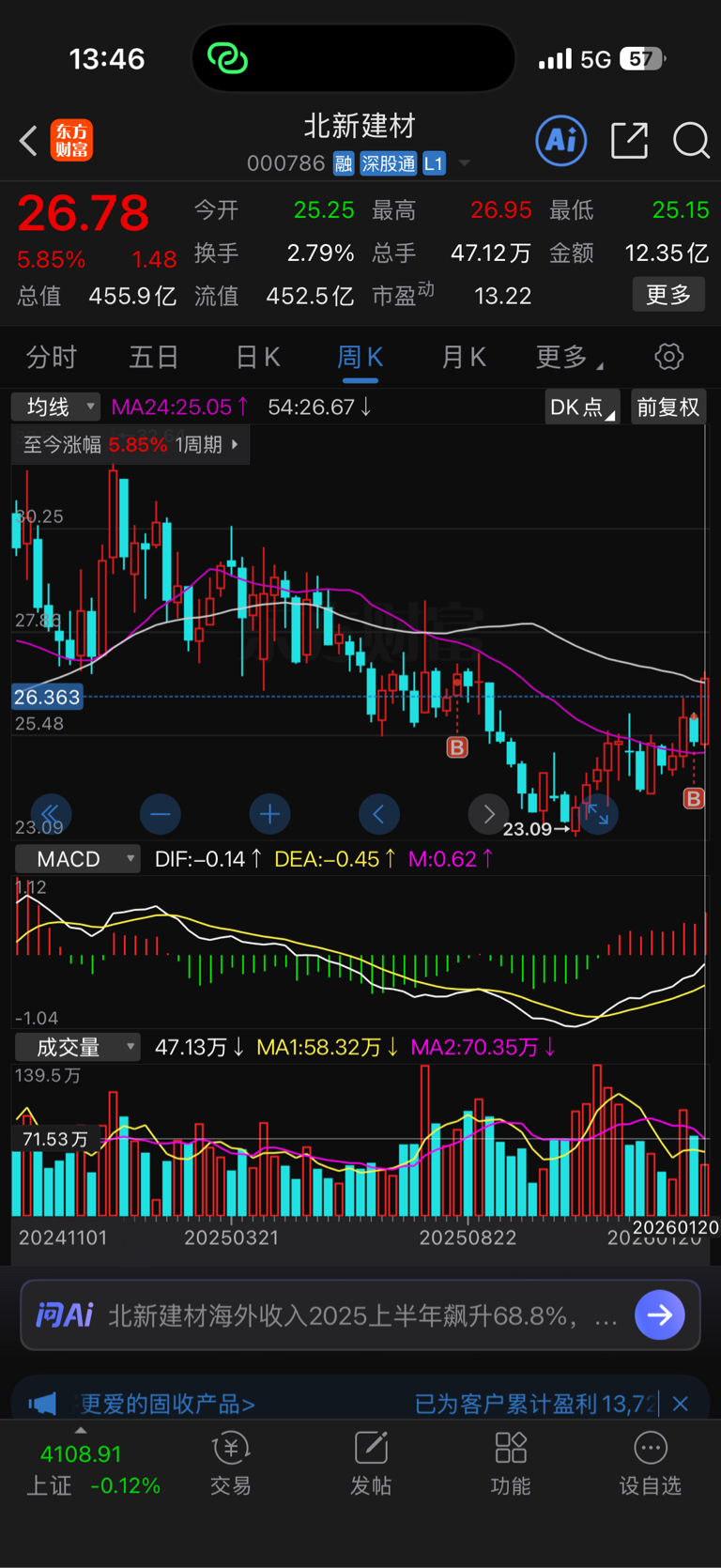Tap DEA:-0.45 MACD value
This screenshot has height=1568, width=721.
[x=335, y=859]
